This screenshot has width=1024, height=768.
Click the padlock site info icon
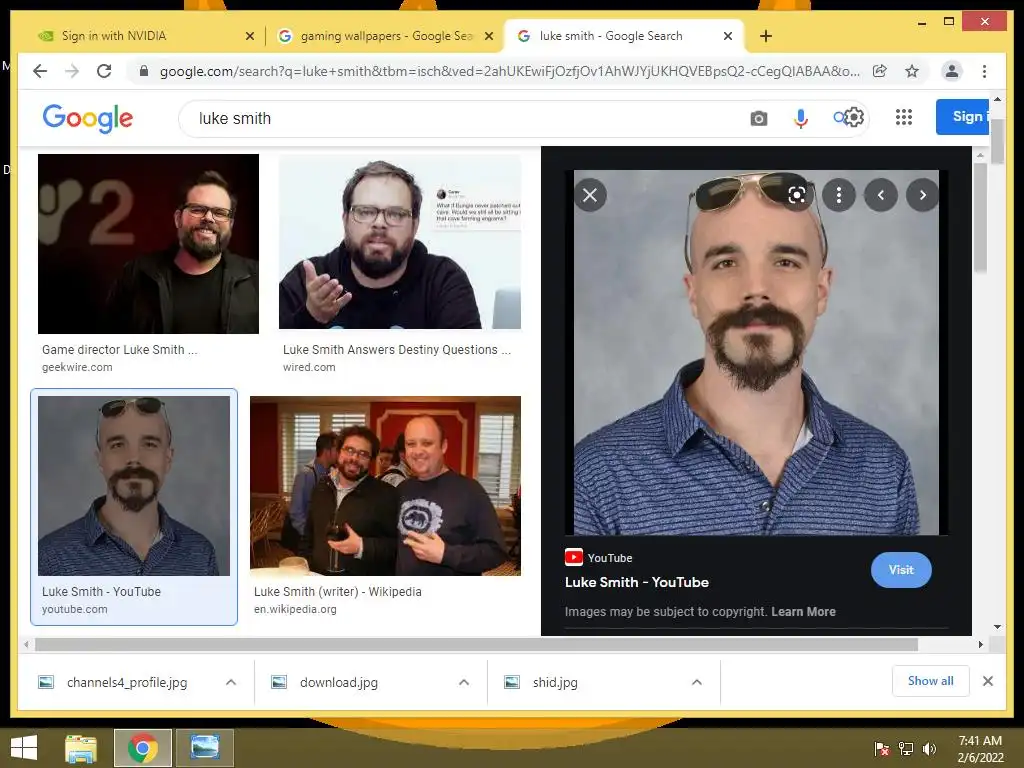point(144,71)
